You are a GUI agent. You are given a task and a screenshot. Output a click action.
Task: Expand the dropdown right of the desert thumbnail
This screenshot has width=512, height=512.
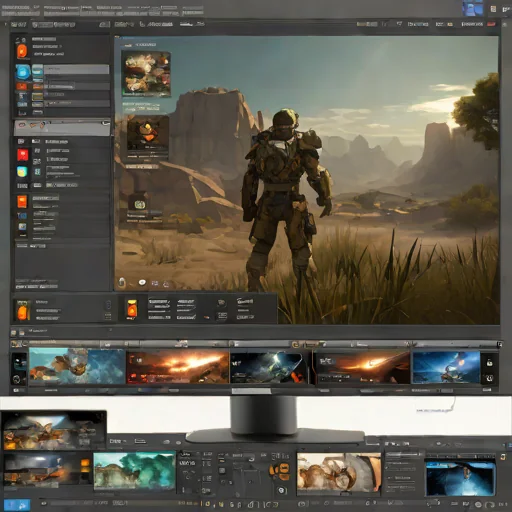[x=118, y=441]
